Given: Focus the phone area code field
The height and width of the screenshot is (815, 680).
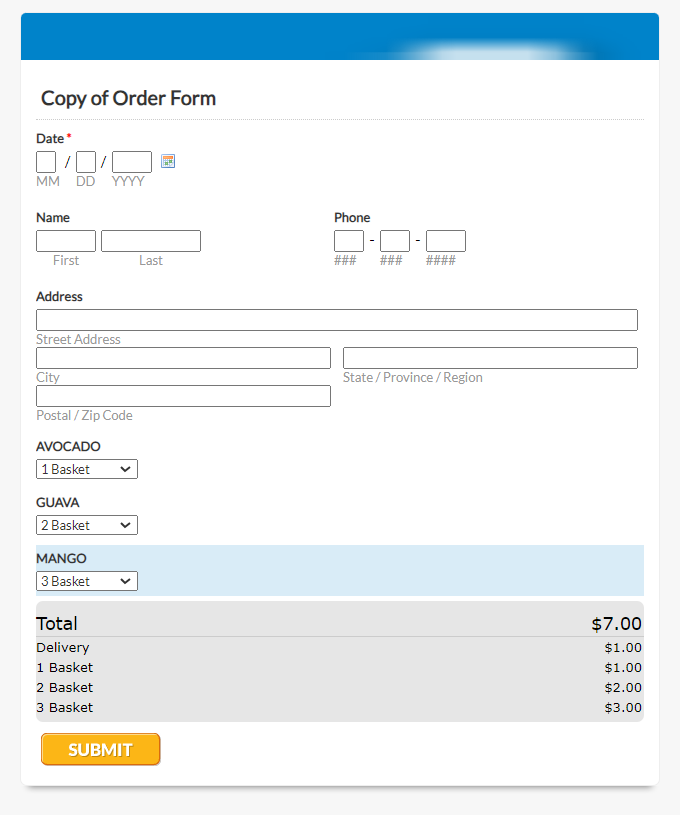Looking at the screenshot, I should pos(349,241).
